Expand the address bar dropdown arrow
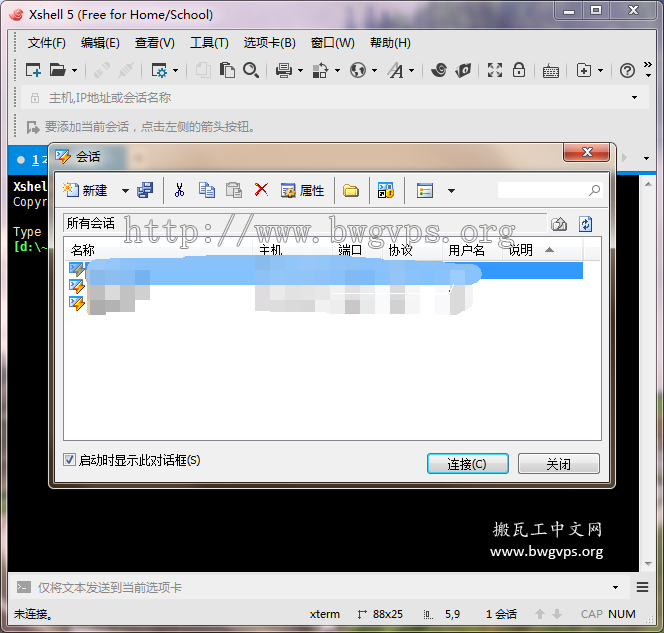The height and width of the screenshot is (633, 664). [x=634, y=98]
